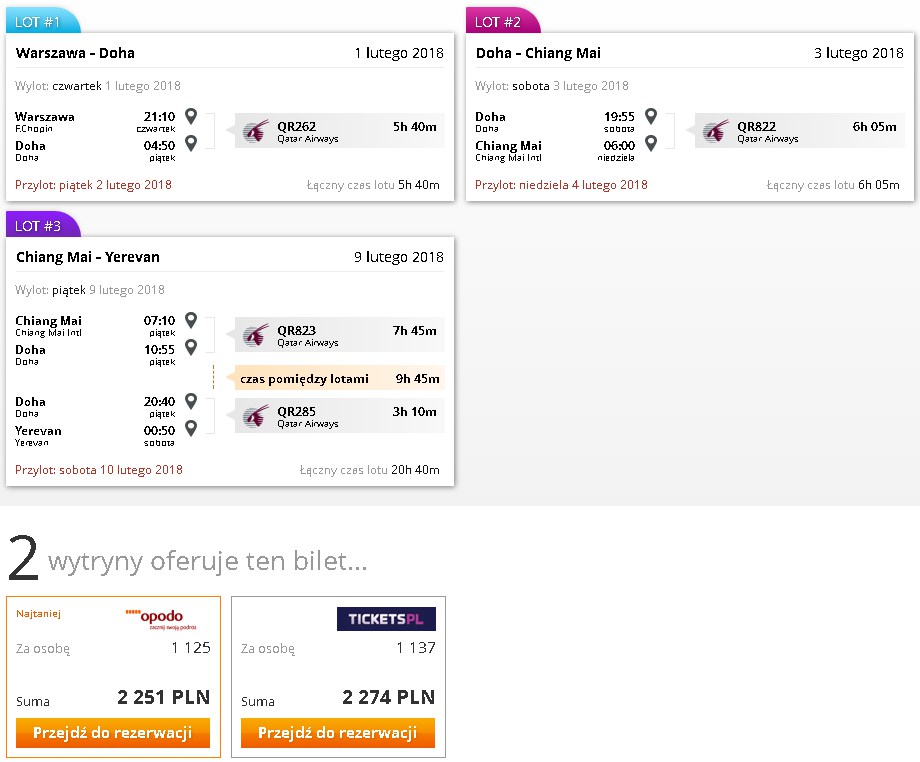Viewport: 920px width, 762px height.
Task: Click the Opodo logo
Action: point(161,619)
